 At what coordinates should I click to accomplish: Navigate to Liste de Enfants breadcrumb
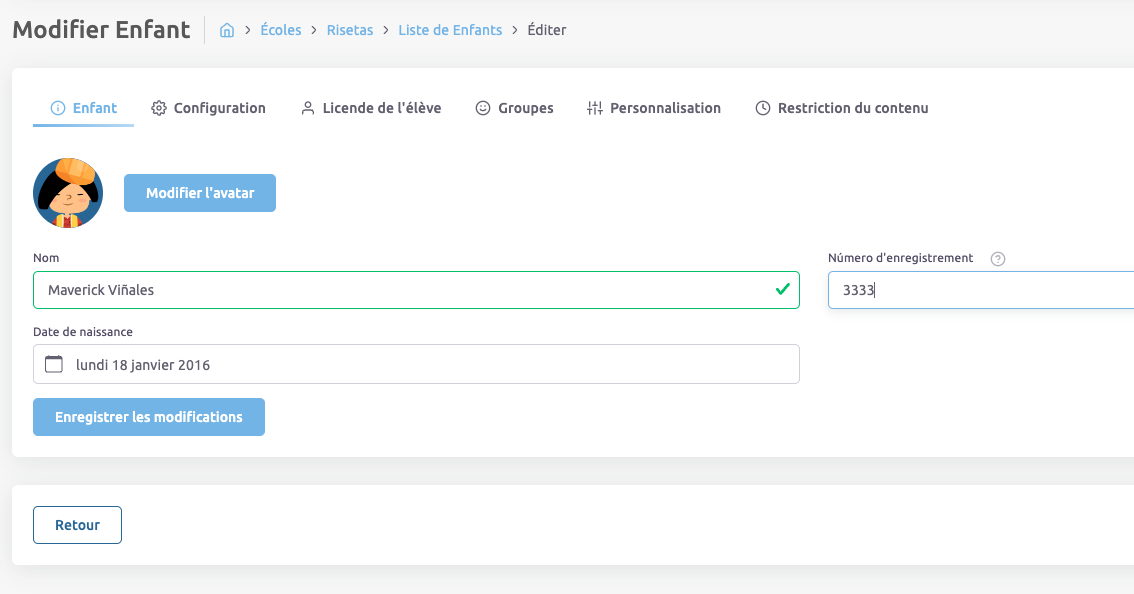(x=450, y=30)
